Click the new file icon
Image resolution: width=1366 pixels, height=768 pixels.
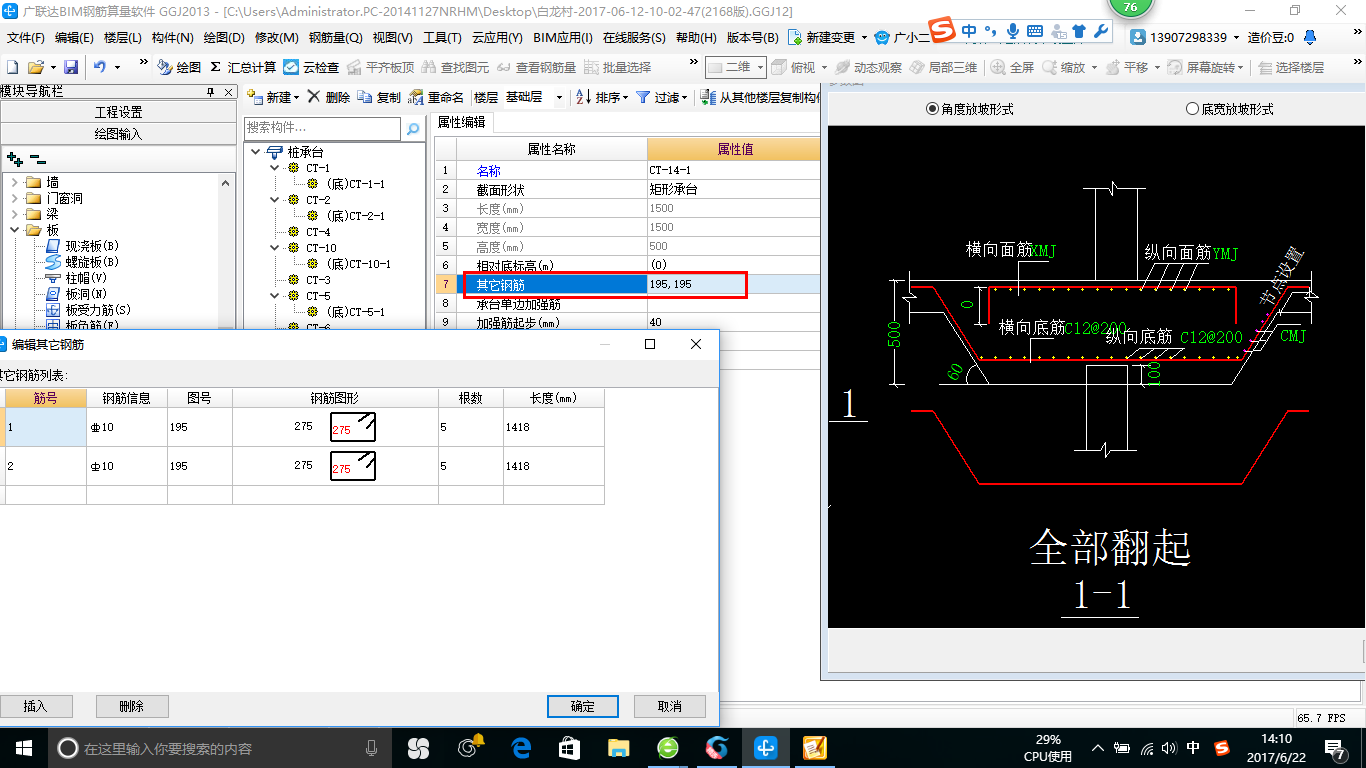(x=12, y=67)
